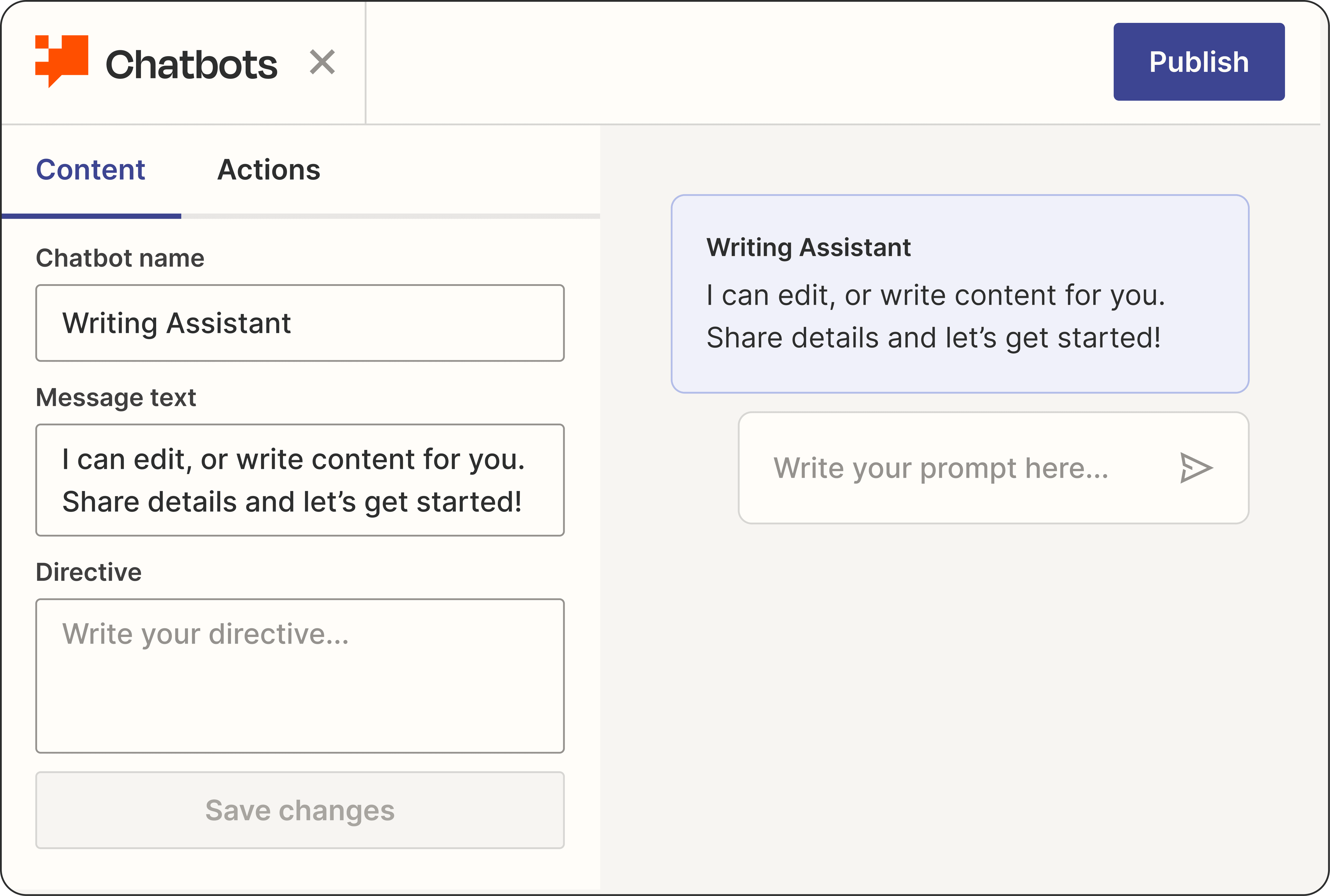The image size is (1330, 896).
Task: Send the prompt using the paper plane icon
Action: click(1196, 468)
